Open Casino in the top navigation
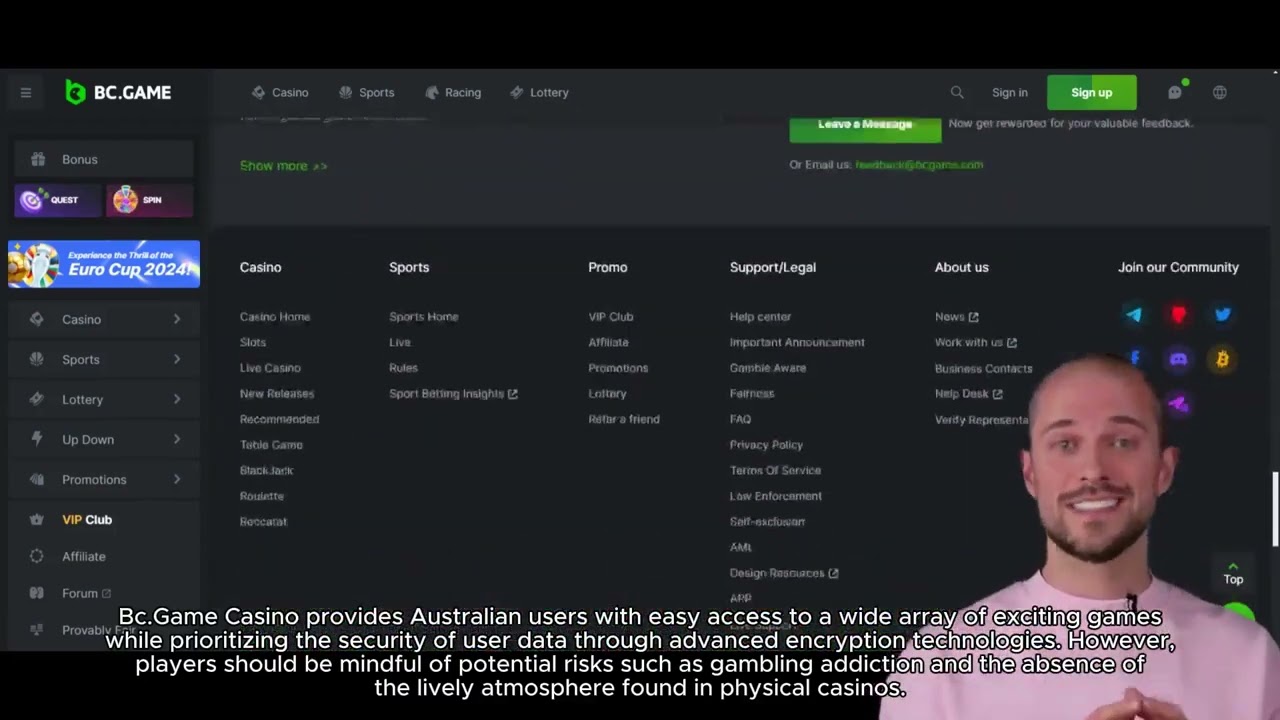Image resolution: width=1280 pixels, height=720 pixels. (x=280, y=92)
